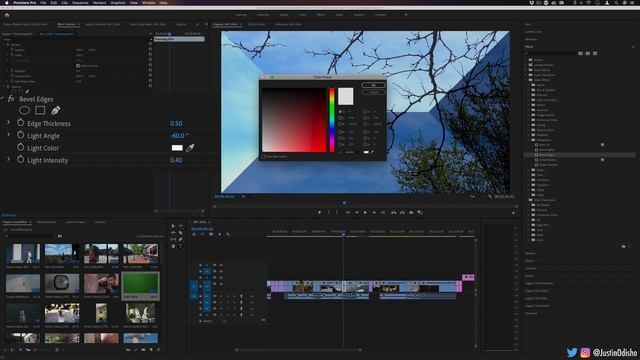Click the rainbow hue slider in Color Picker

[332, 120]
